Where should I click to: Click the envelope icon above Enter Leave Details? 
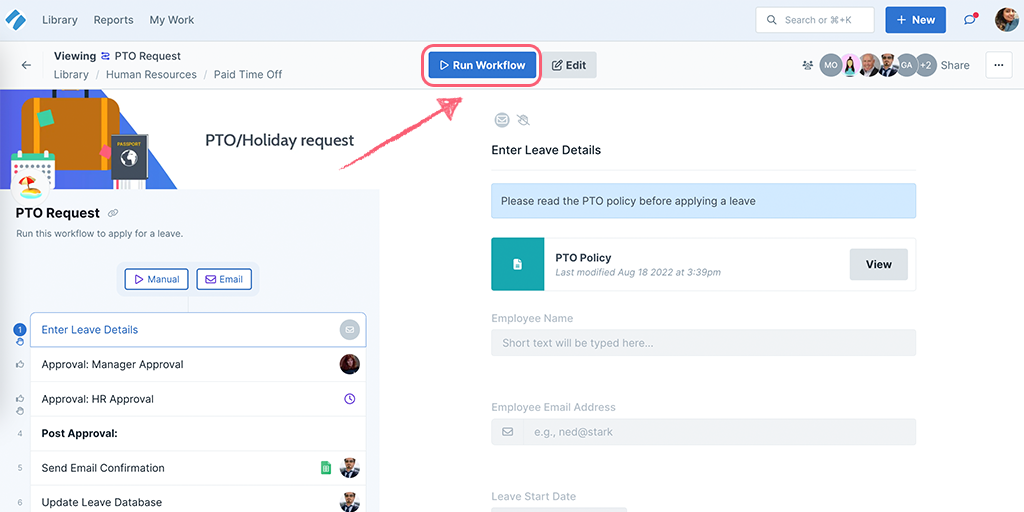[502, 120]
